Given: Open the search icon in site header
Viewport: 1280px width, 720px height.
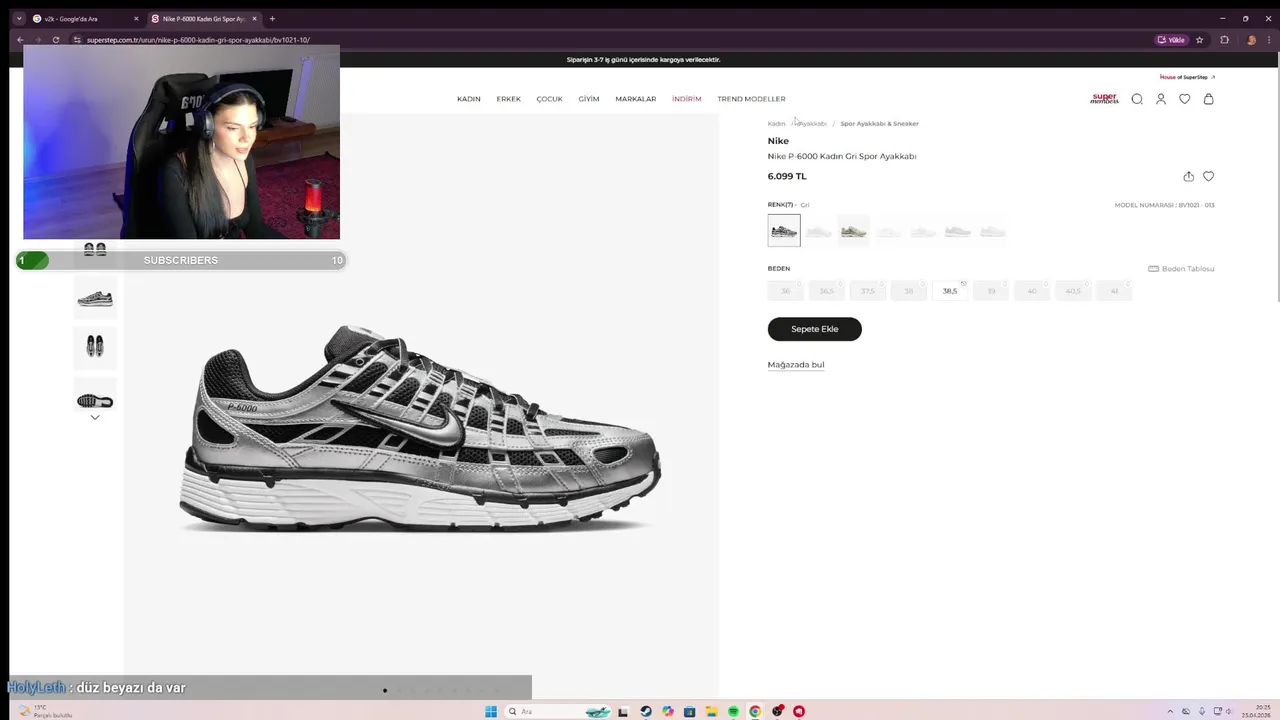Looking at the screenshot, I should 1137,99.
